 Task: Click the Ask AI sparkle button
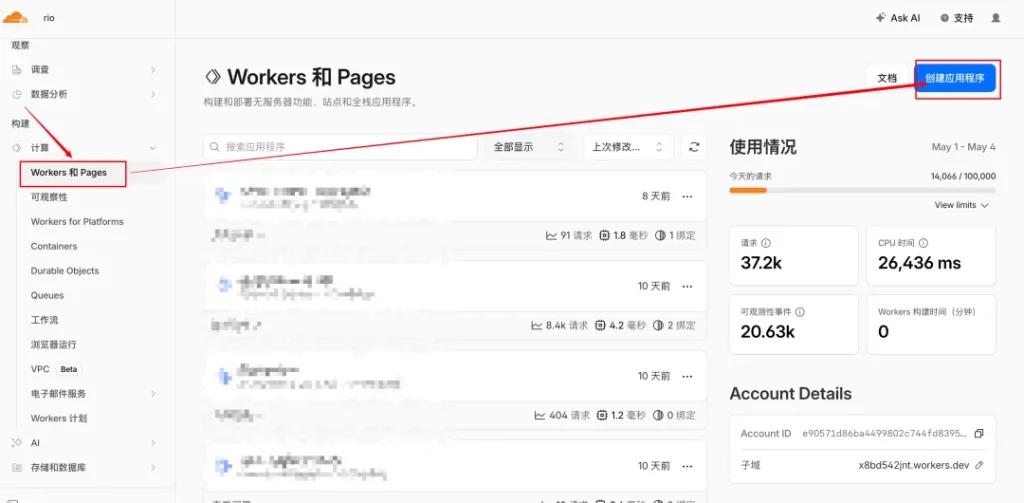point(898,18)
